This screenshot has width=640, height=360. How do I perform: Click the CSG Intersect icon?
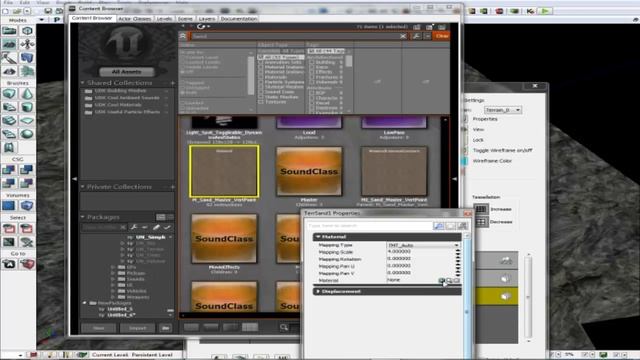tap(9, 183)
